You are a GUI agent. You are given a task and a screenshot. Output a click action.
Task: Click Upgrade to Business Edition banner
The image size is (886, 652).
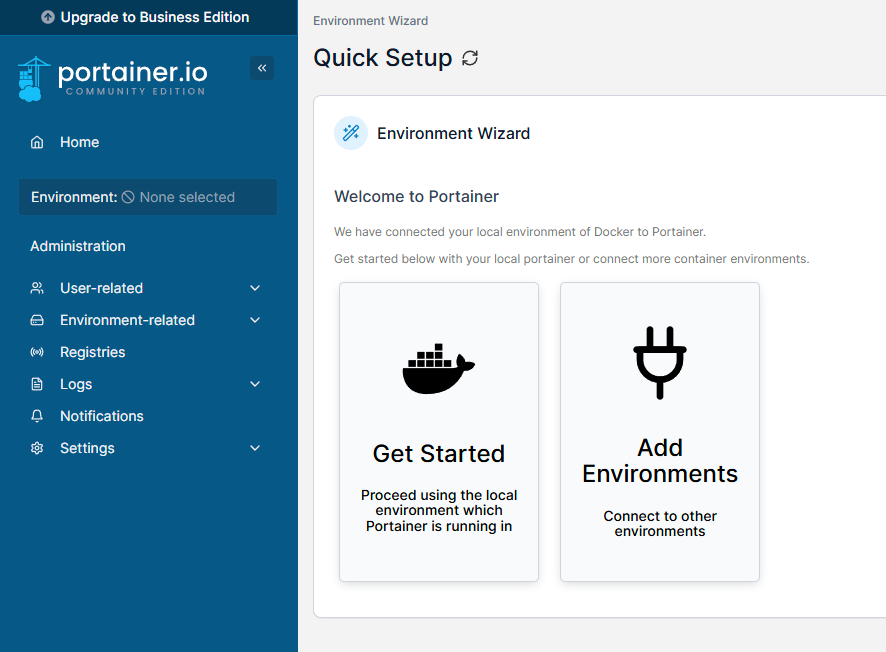(x=148, y=17)
